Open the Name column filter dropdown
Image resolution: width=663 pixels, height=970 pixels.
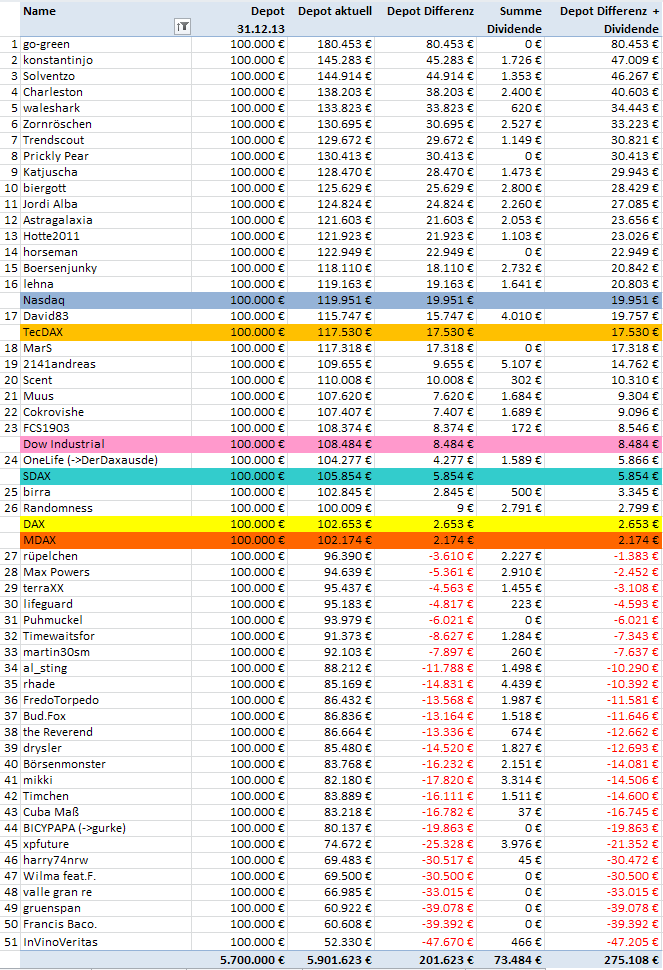pos(182,27)
